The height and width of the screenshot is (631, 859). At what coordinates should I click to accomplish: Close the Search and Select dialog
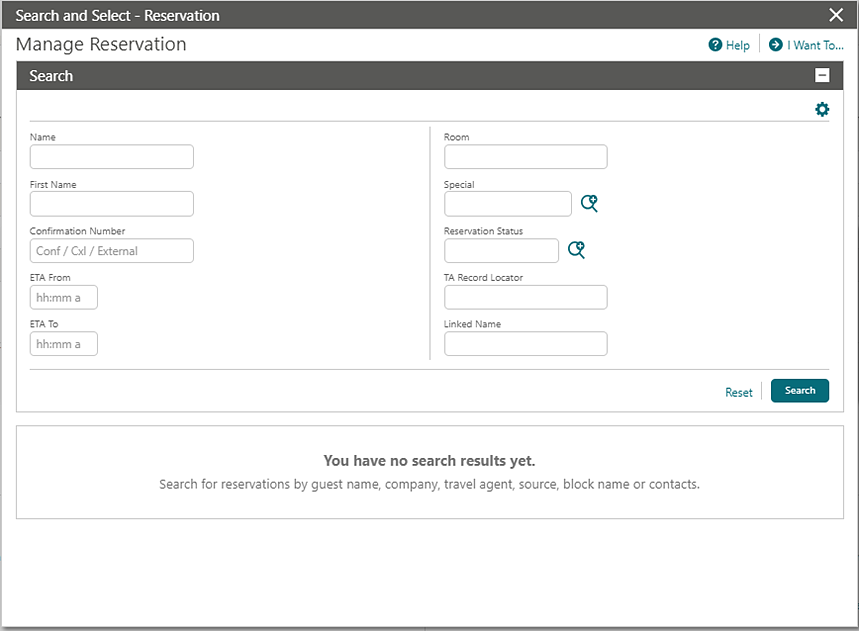837,15
